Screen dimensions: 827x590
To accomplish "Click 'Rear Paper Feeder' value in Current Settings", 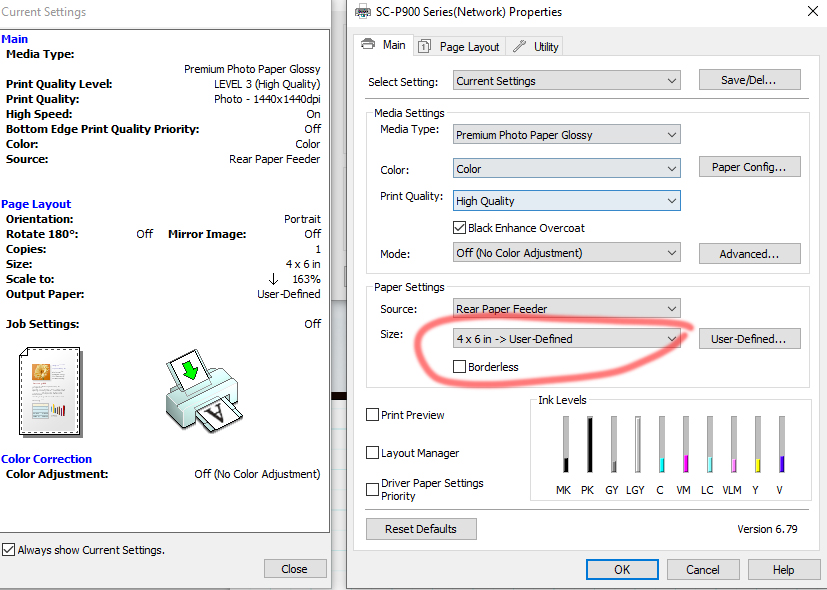I will (274, 159).
